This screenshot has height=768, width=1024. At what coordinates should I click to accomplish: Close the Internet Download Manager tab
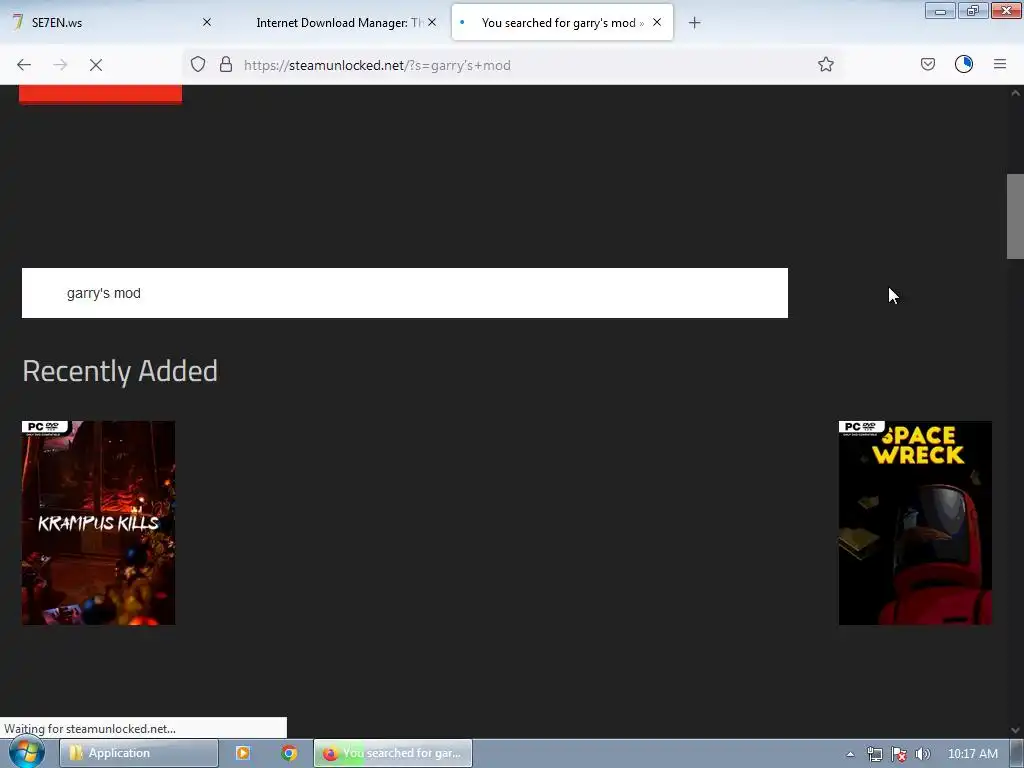[432, 22]
